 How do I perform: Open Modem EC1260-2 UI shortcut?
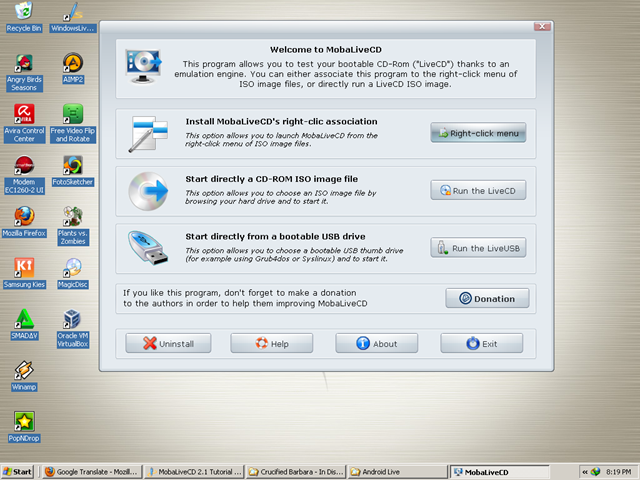tap(24, 175)
